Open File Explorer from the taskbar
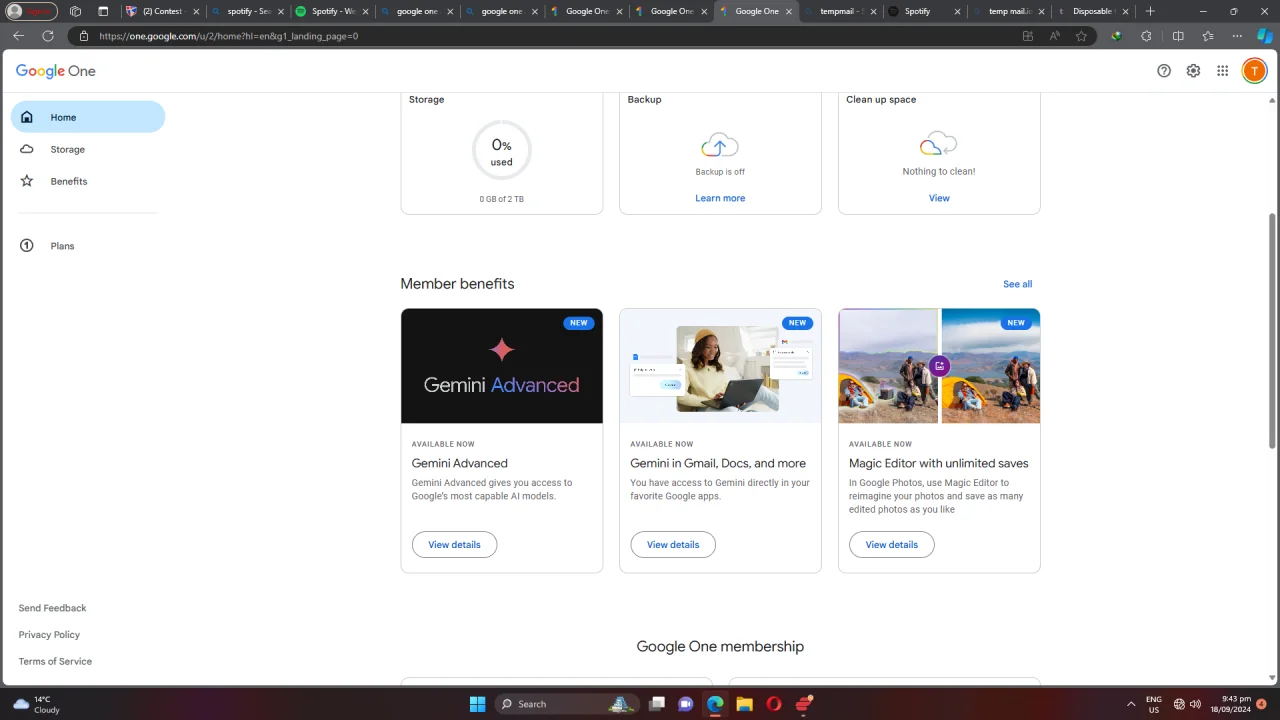The height and width of the screenshot is (720, 1280). point(744,704)
